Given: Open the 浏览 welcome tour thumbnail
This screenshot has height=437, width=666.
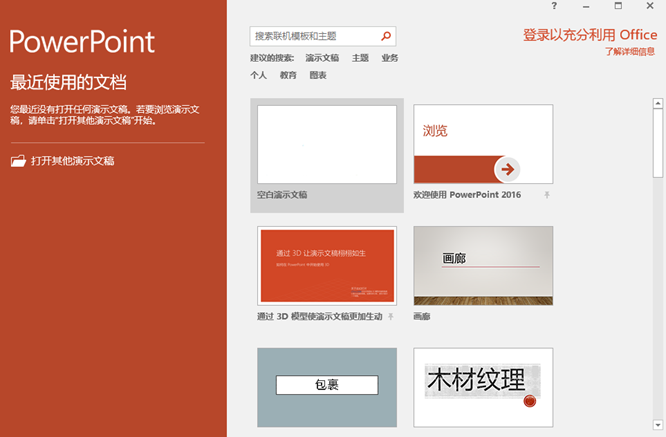Looking at the screenshot, I should click(483, 144).
